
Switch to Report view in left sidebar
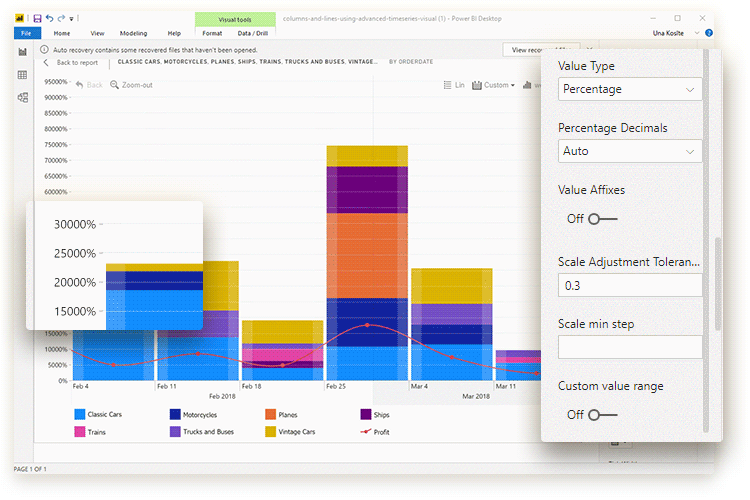(x=22, y=52)
